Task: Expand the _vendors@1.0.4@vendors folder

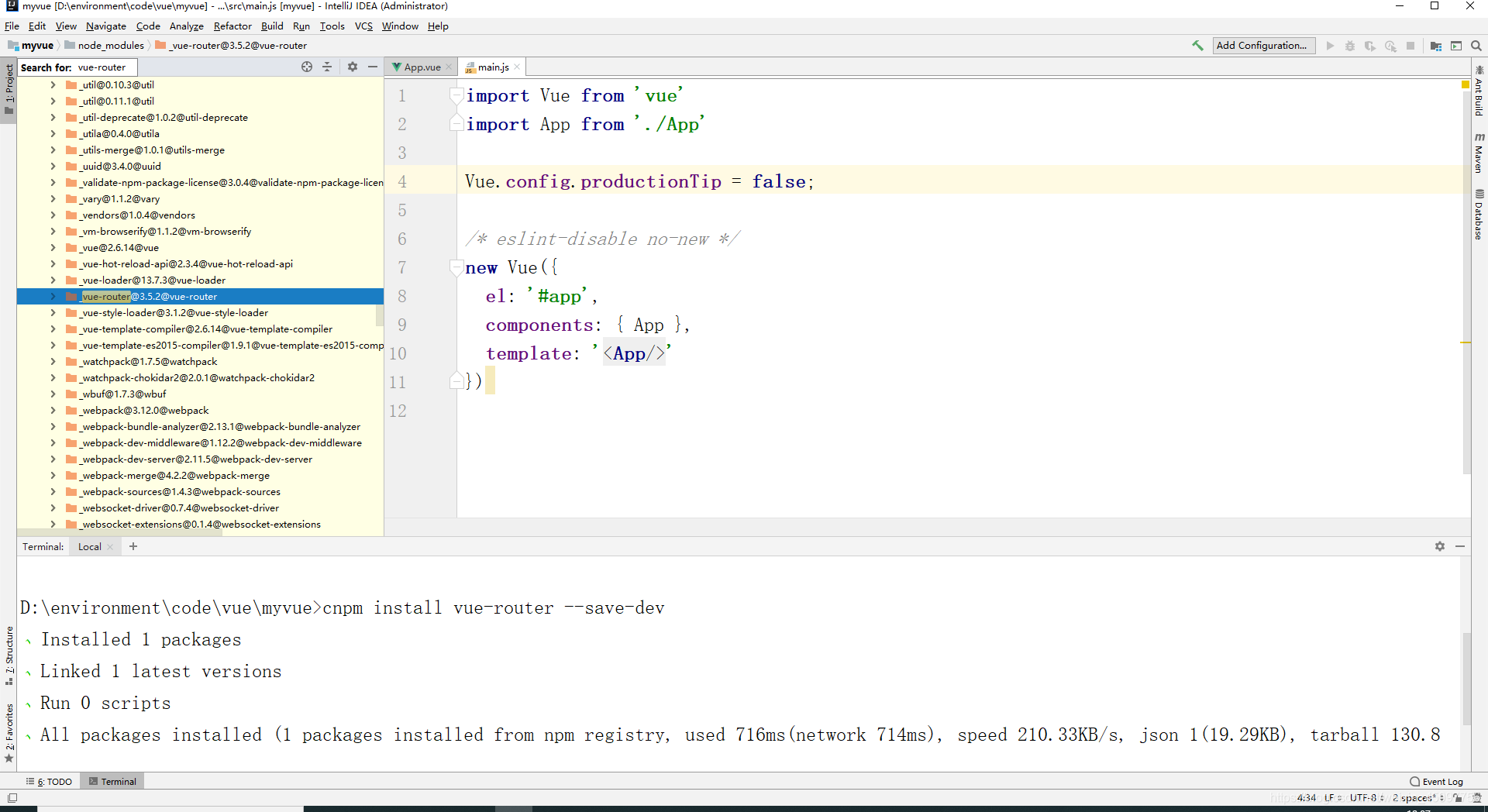Action: [x=53, y=215]
